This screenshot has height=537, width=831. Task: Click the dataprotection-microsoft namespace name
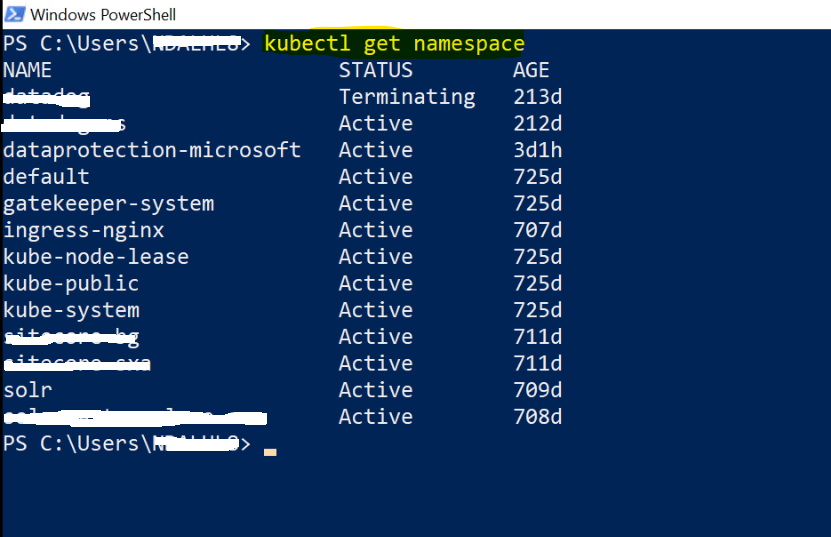coord(152,150)
